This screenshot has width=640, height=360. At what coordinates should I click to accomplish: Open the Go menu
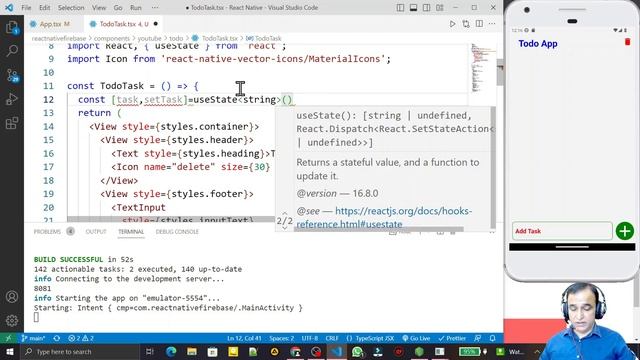click(118, 8)
